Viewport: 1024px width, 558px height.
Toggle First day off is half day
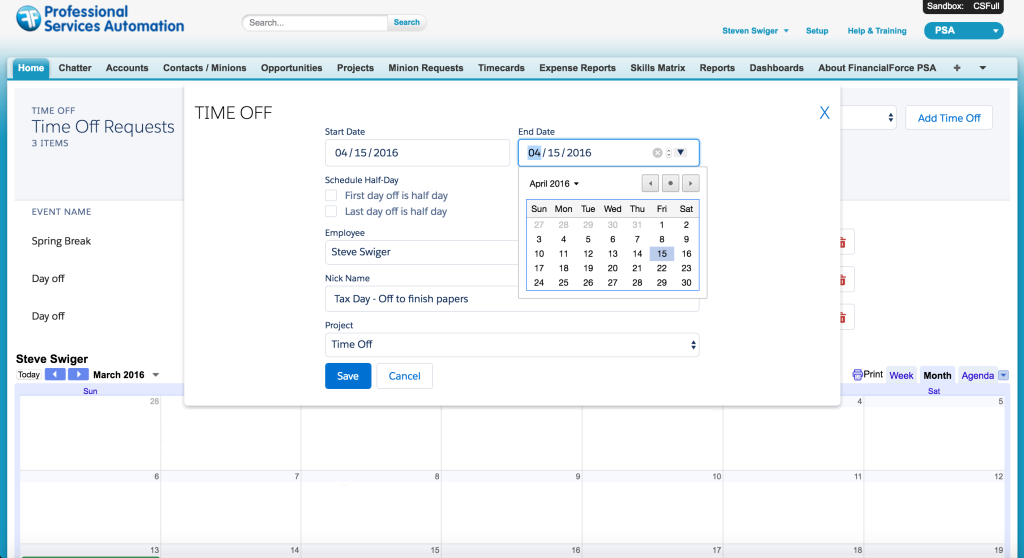(x=331, y=195)
